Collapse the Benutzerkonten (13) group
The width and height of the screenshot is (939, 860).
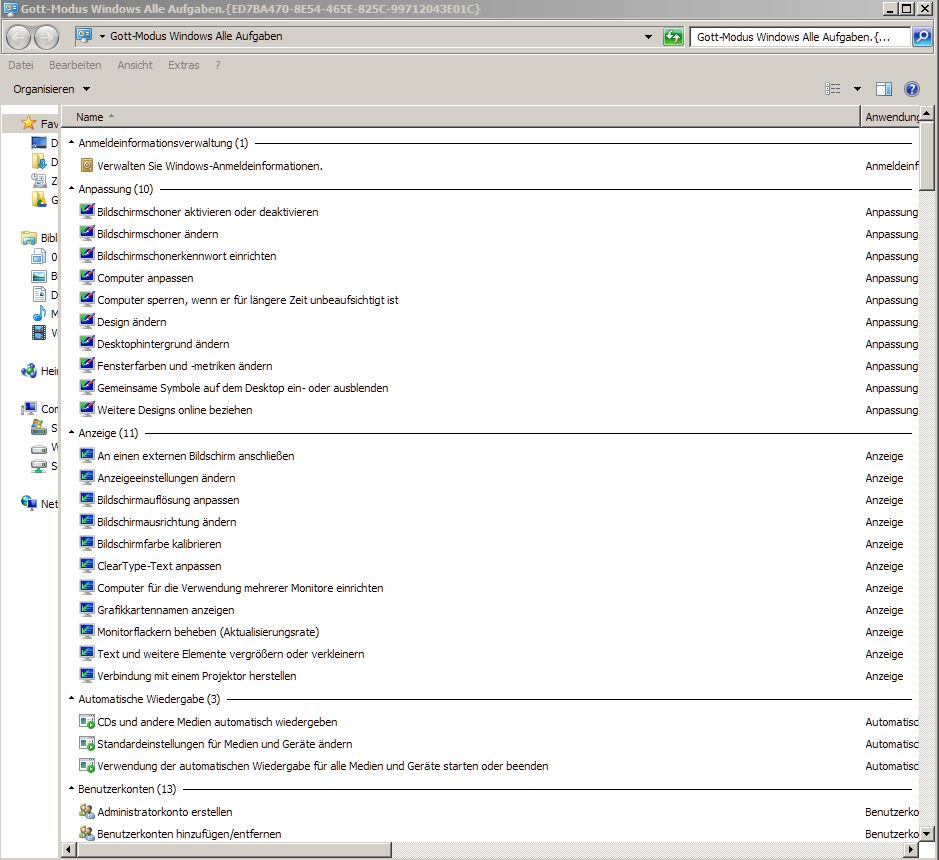[71, 788]
